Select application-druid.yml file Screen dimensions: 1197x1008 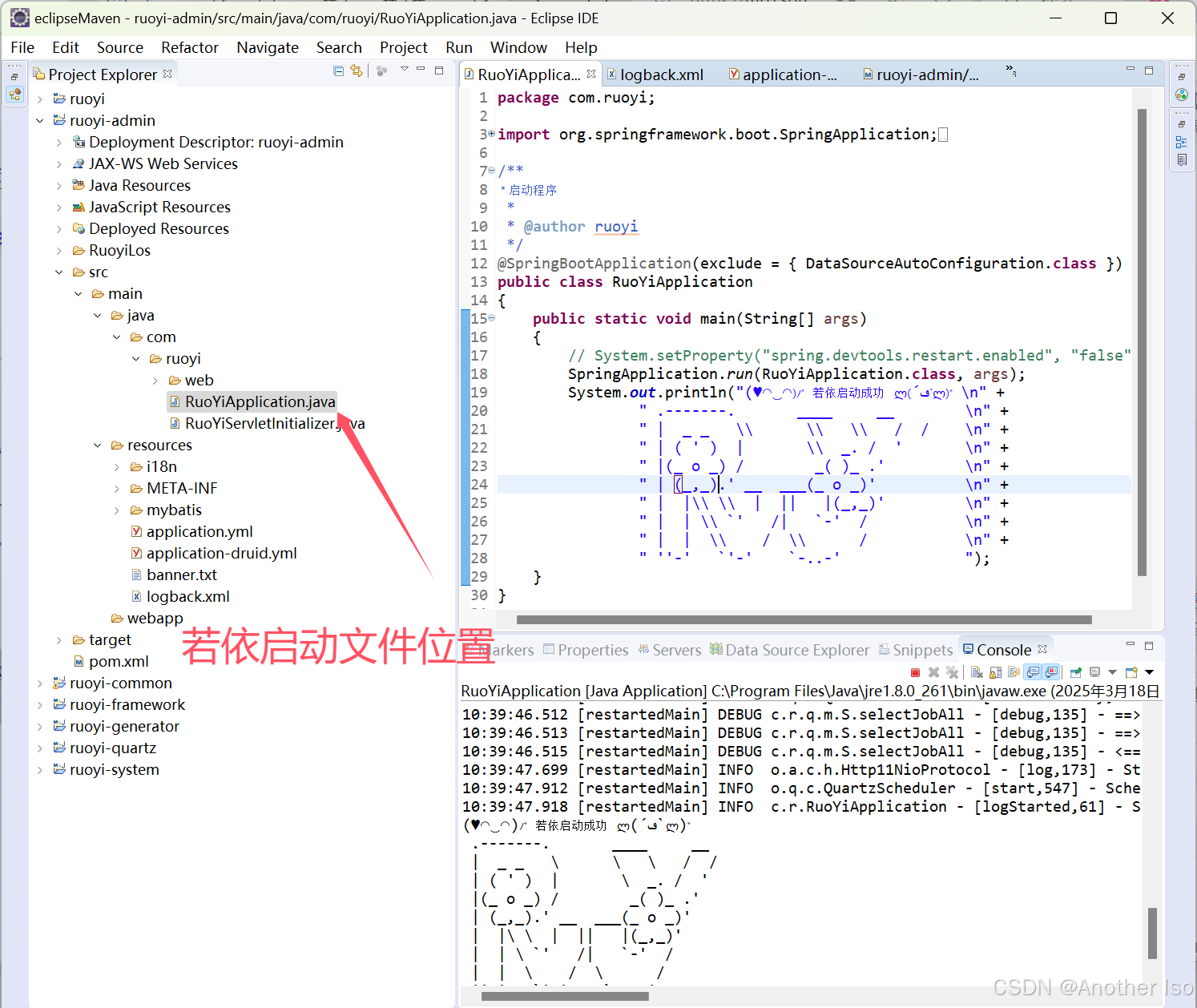click(213, 553)
